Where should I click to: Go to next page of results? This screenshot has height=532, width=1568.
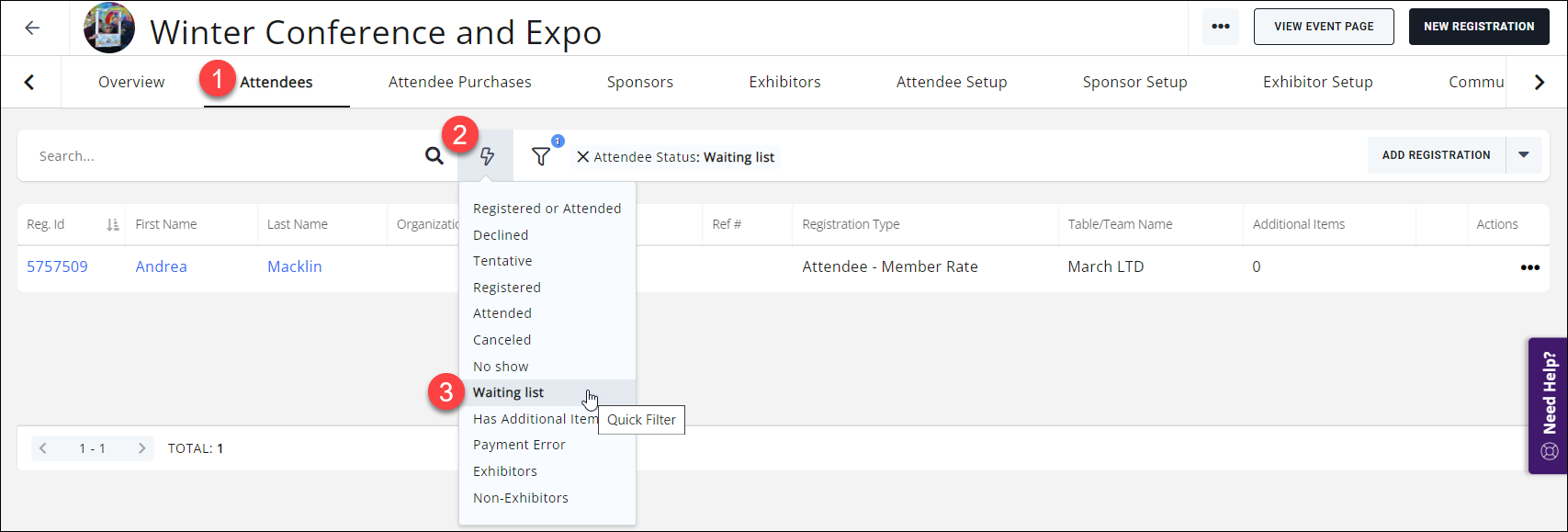click(141, 448)
